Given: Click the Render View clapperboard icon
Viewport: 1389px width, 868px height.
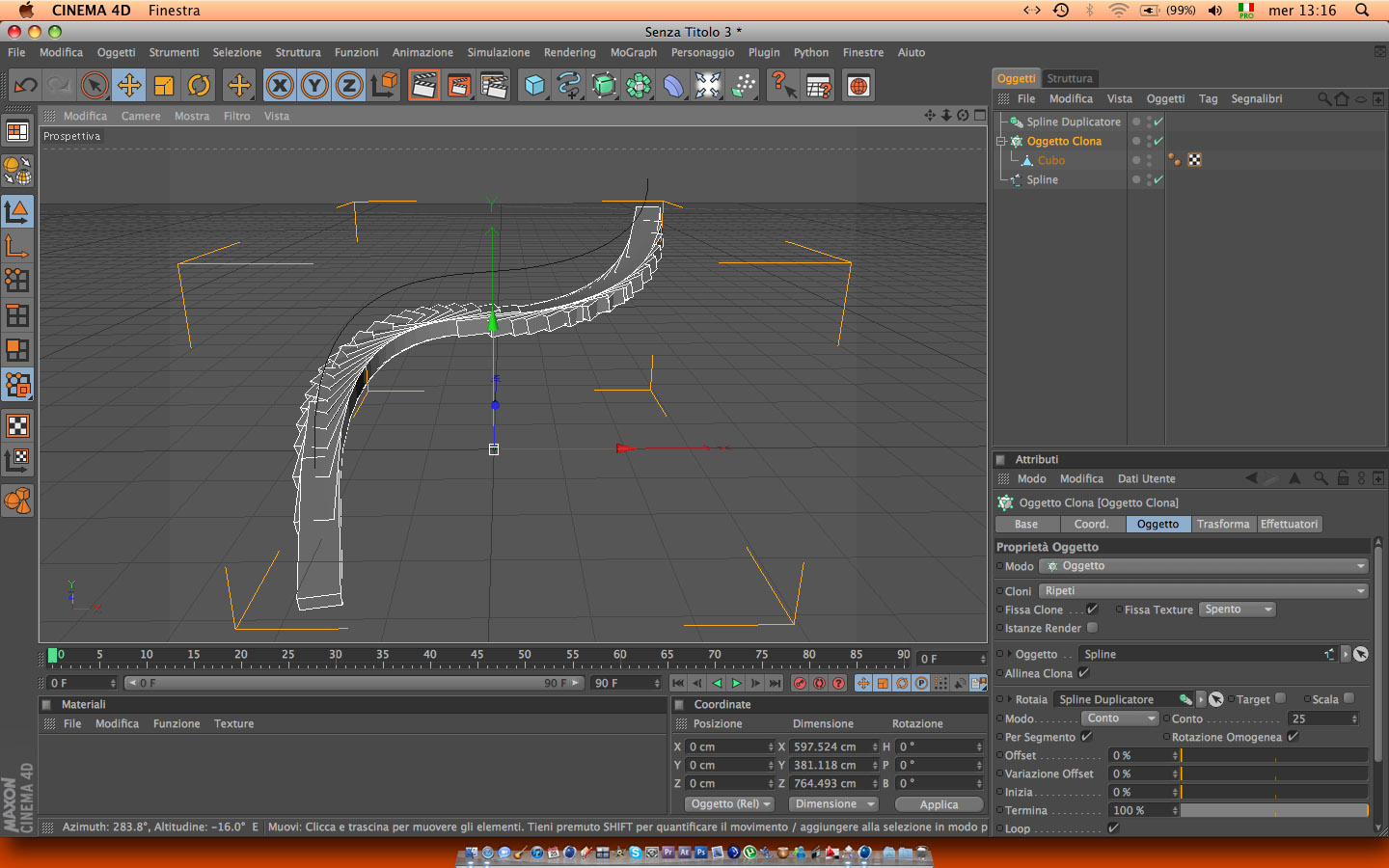Looking at the screenshot, I should click(423, 86).
